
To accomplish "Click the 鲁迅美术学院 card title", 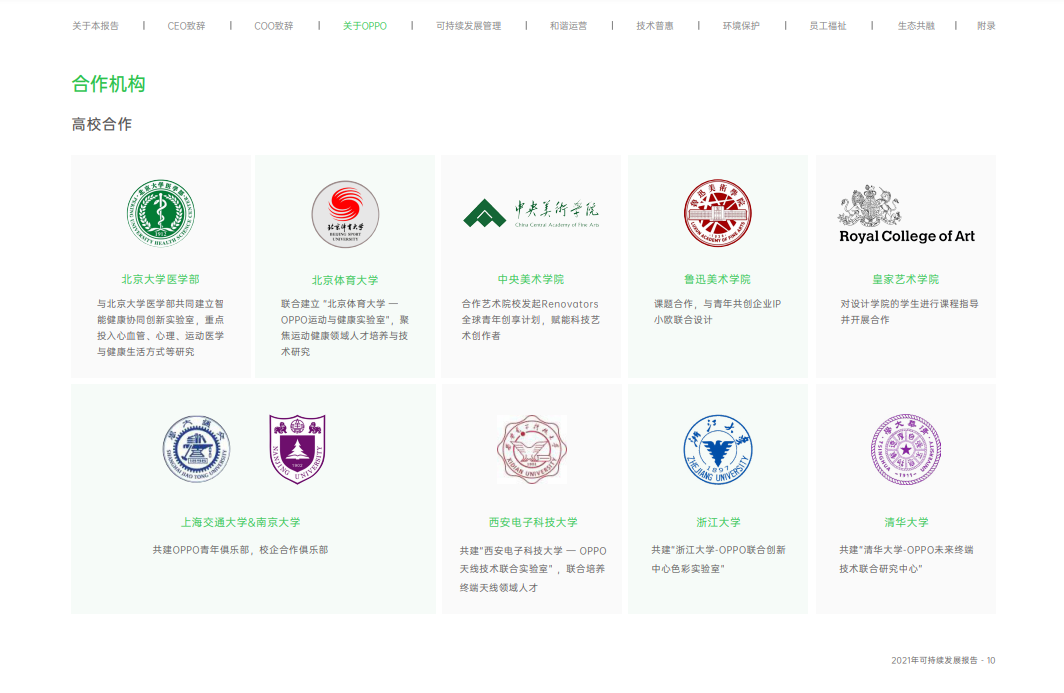I will [x=717, y=279].
